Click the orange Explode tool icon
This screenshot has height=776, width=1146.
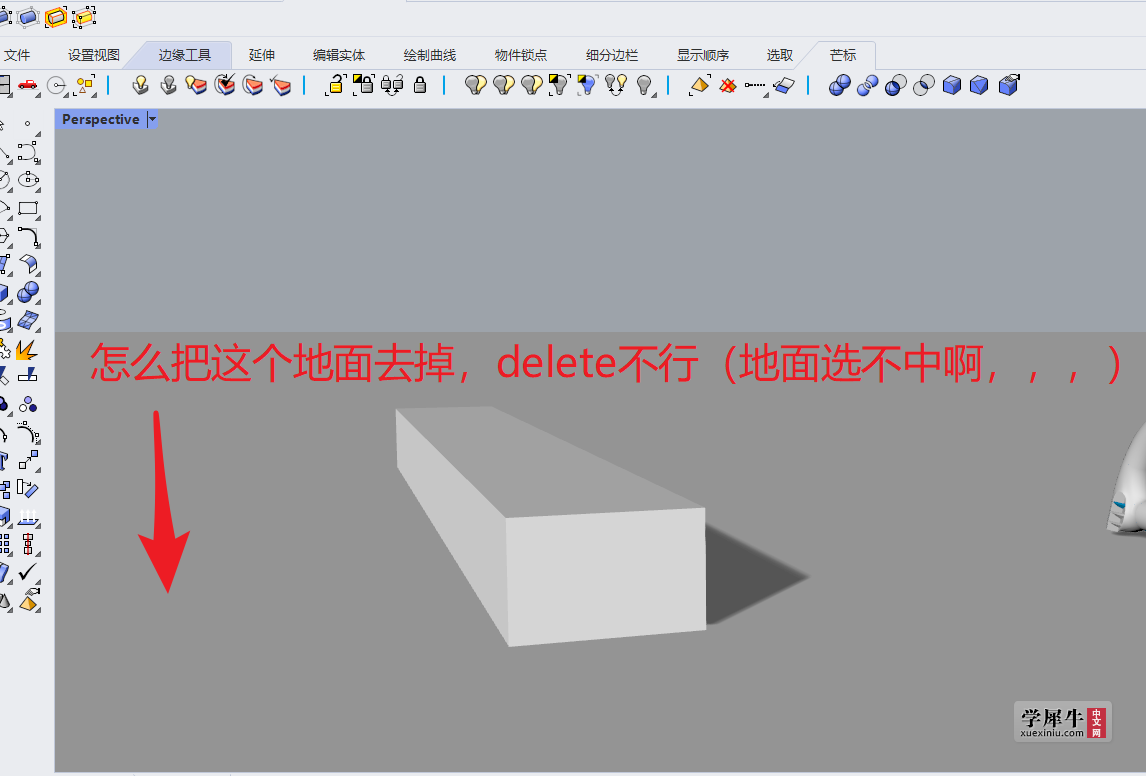click(x=26, y=350)
